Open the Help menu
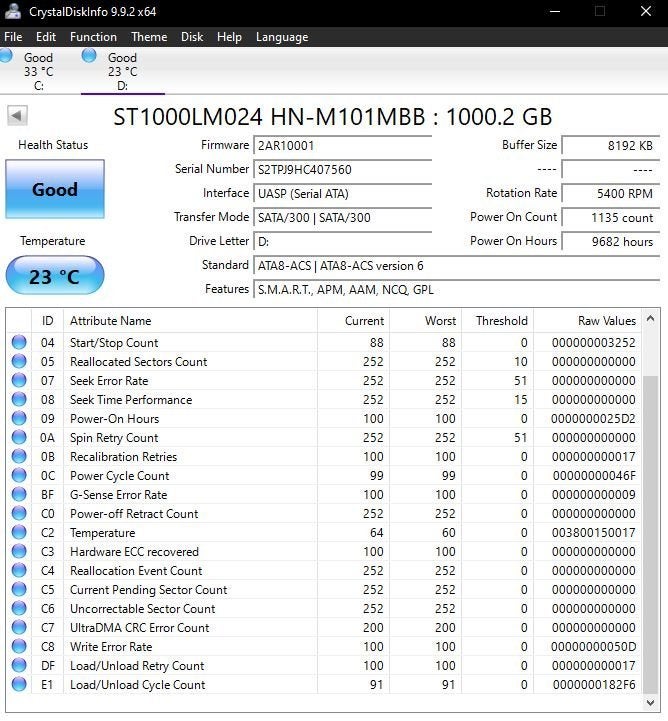The image size is (668, 721). tap(229, 37)
